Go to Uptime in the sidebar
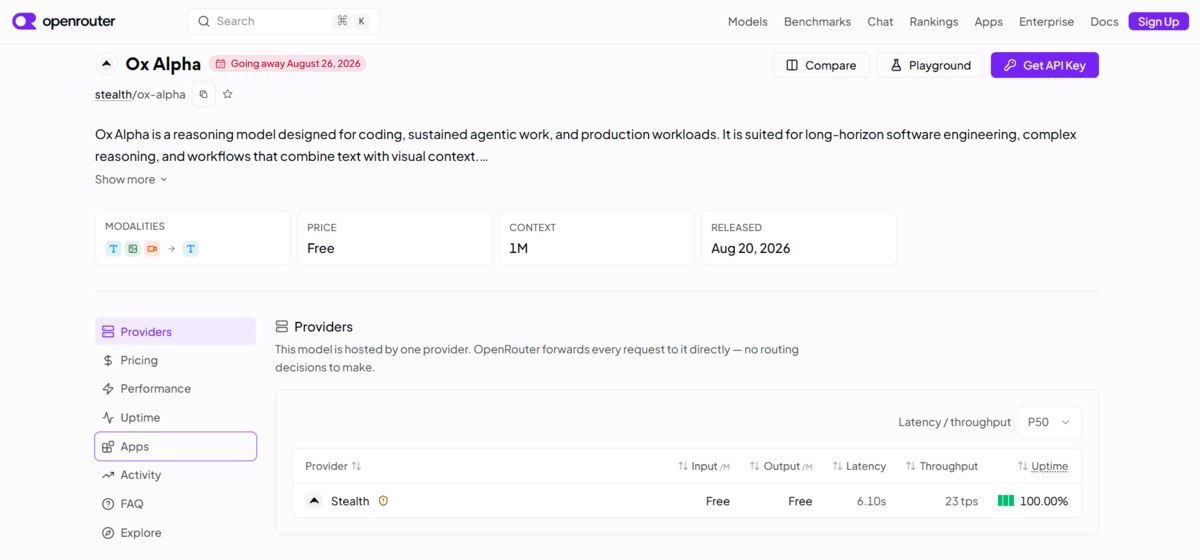Viewport: 1200px width, 560px height. tap(175, 418)
